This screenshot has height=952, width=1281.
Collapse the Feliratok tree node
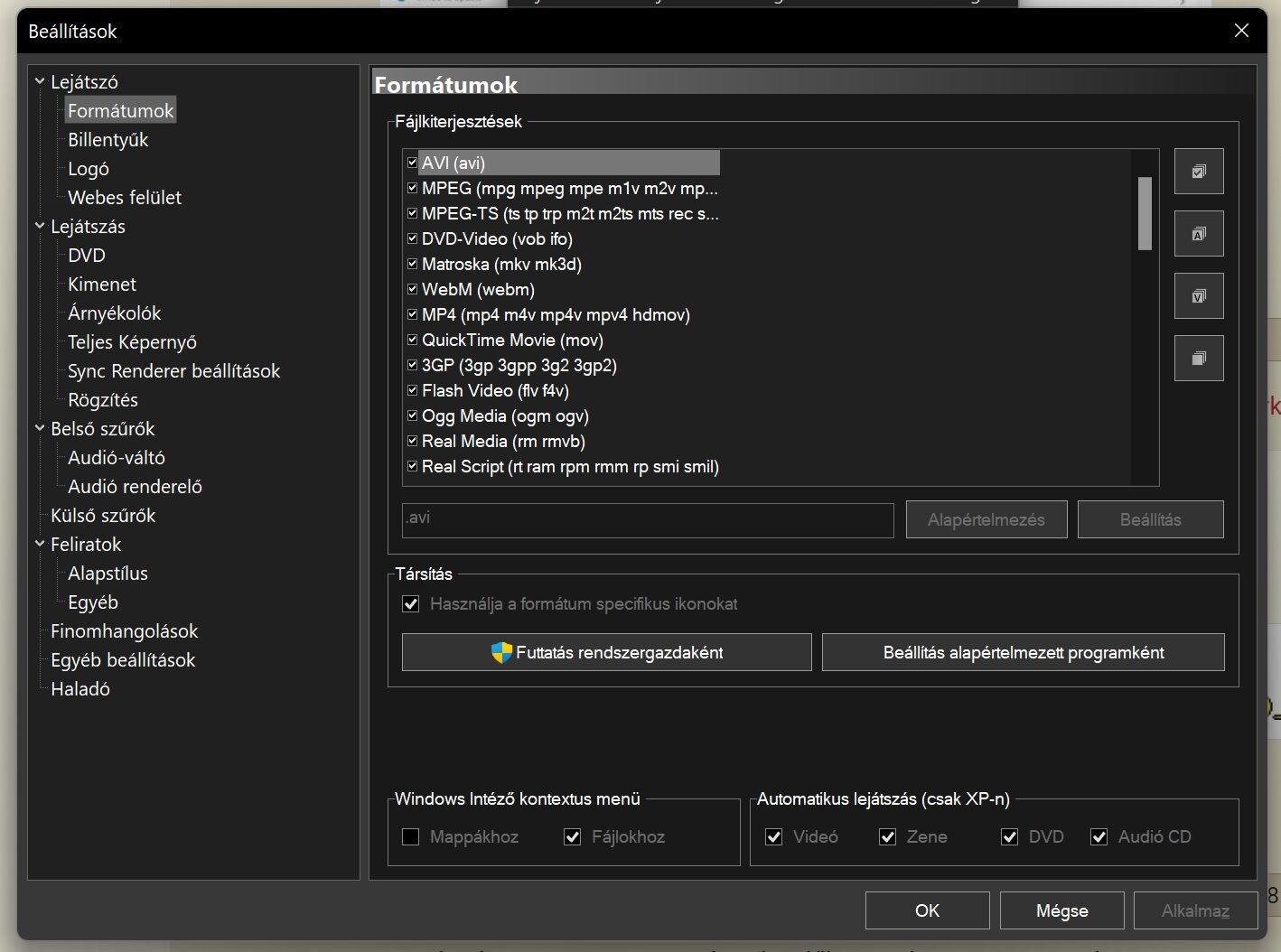click(40, 544)
